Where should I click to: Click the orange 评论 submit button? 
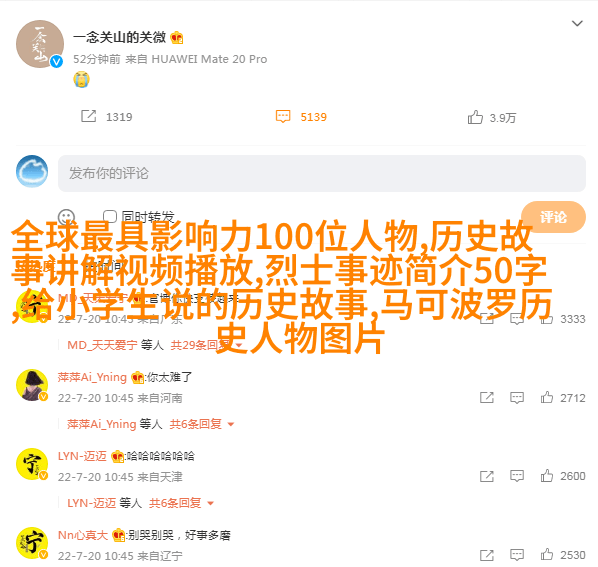click(553, 217)
